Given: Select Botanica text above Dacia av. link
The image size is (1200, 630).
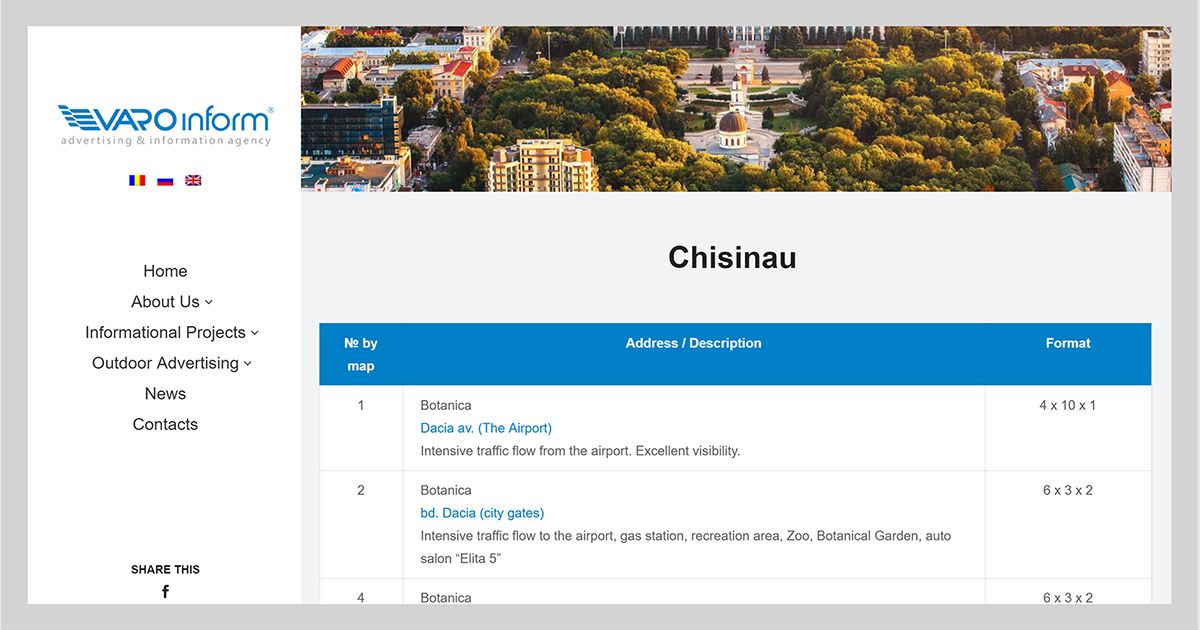Looking at the screenshot, I should coord(446,405).
